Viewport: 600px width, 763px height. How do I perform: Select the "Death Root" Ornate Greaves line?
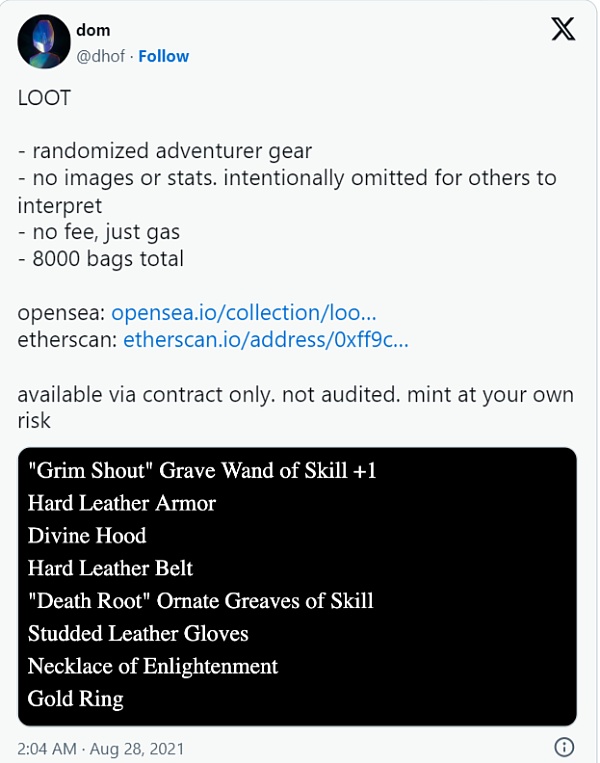(200, 601)
